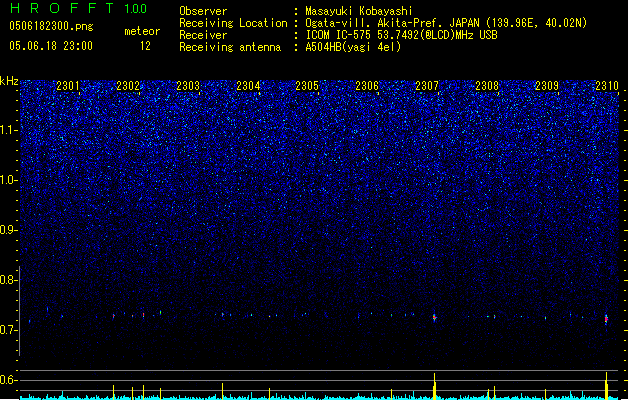Select the A504HB(yagi 4el) antenna text
The image size is (629, 400).
click(353, 47)
